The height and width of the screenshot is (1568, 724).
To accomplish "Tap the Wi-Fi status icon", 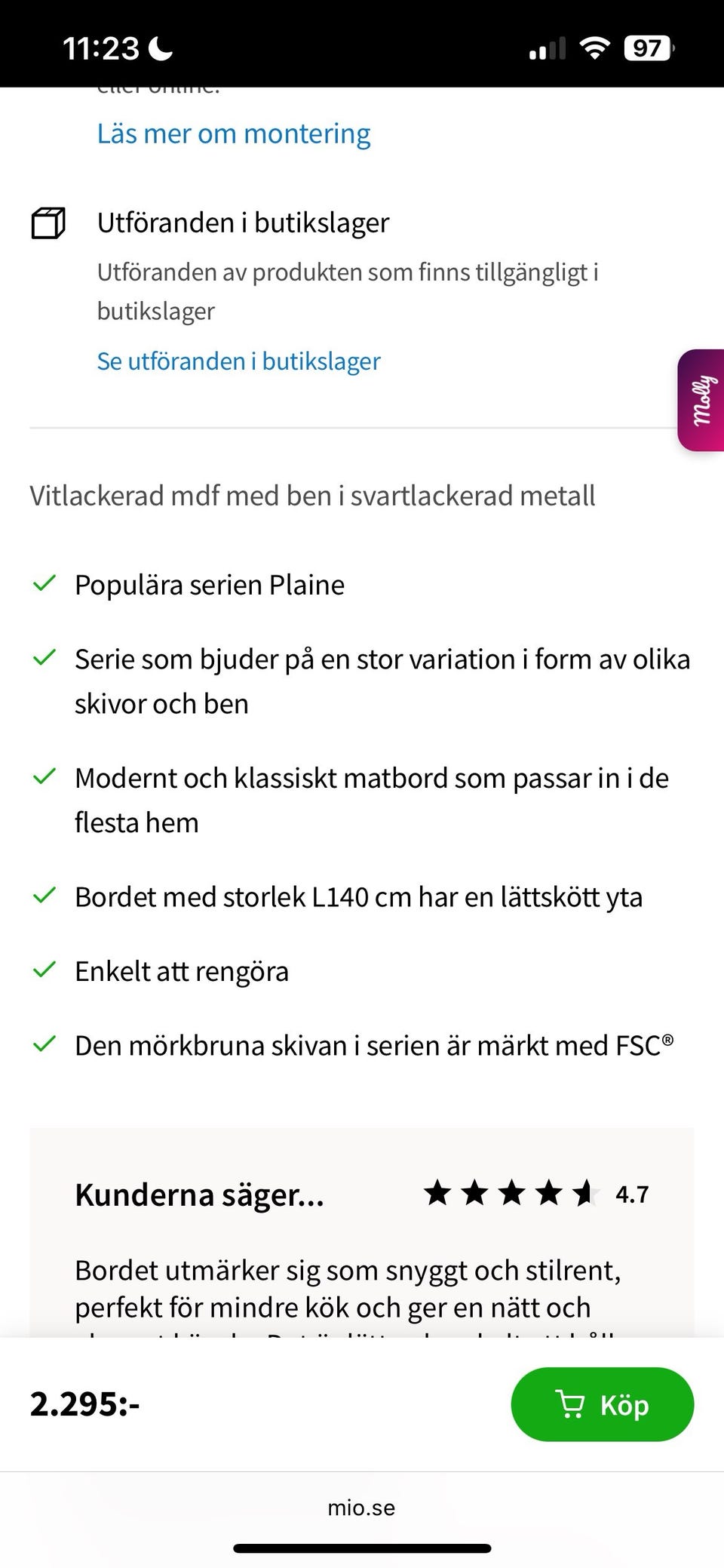I will click(x=594, y=49).
